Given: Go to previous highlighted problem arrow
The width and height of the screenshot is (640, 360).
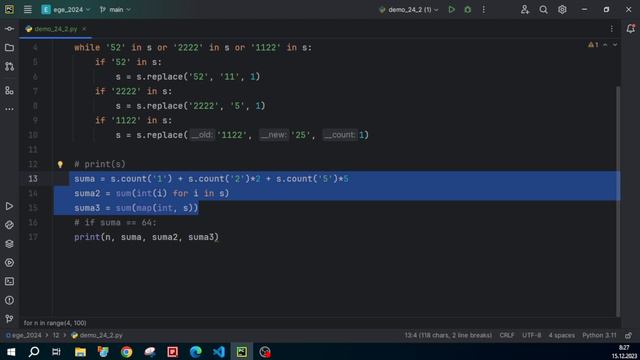Looking at the screenshot, I should click(x=605, y=44).
